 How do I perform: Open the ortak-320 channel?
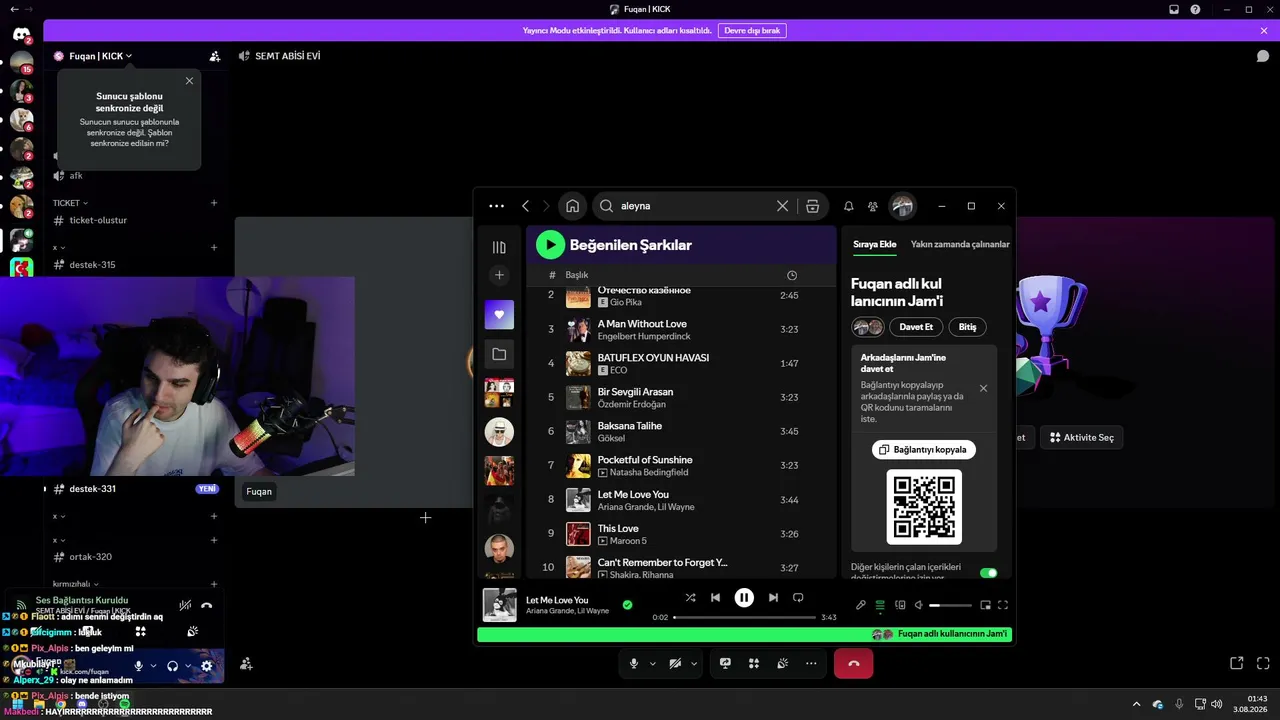pyautogui.click(x=90, y=557)
